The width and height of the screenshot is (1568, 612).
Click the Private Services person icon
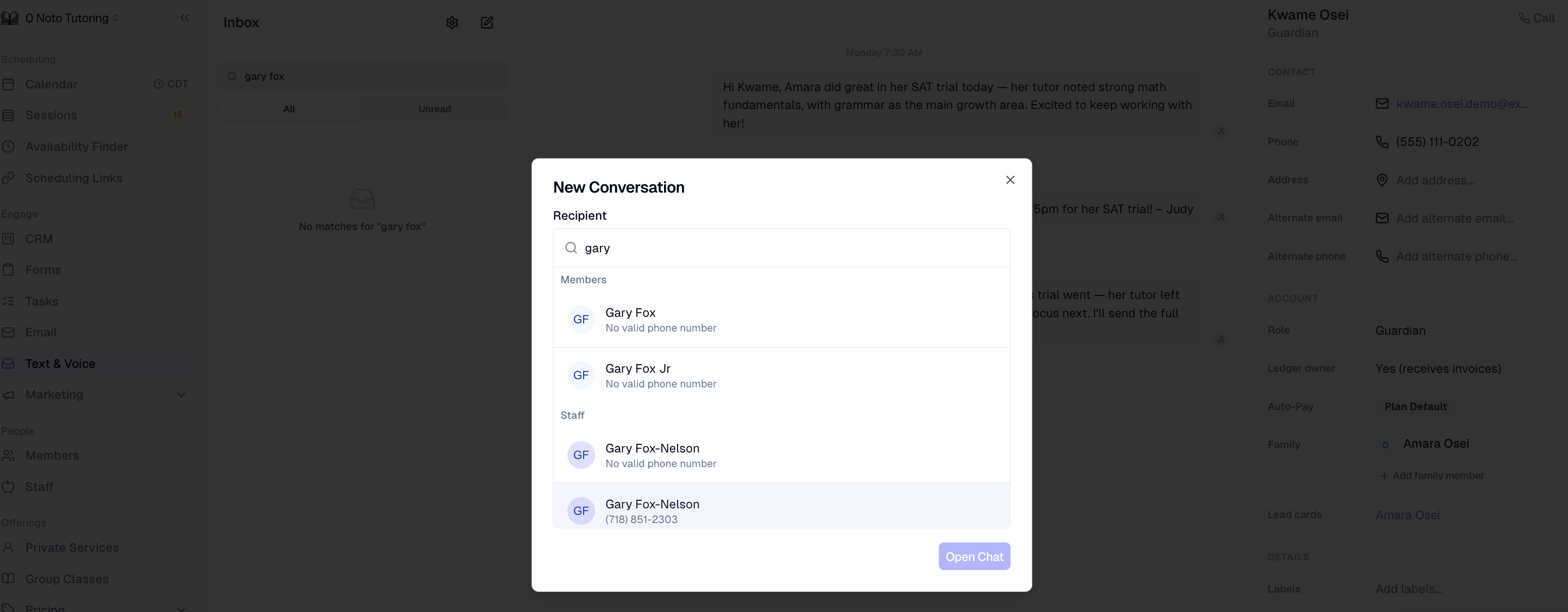8,547
